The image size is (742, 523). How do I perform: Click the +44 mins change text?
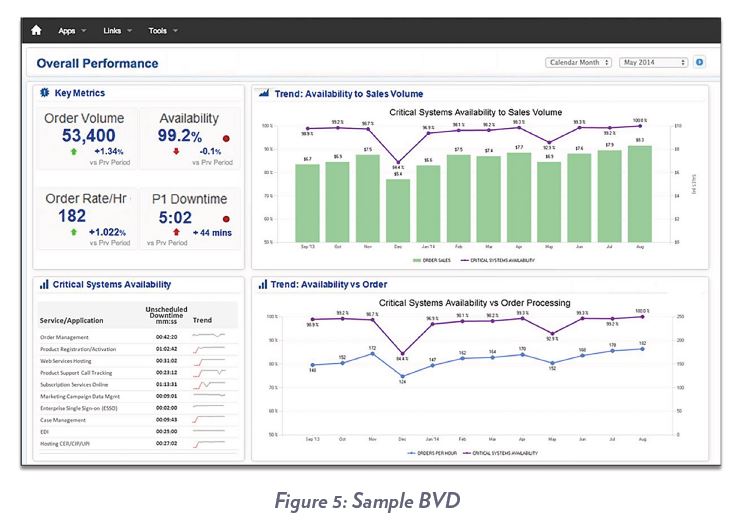tap(212, 233)
